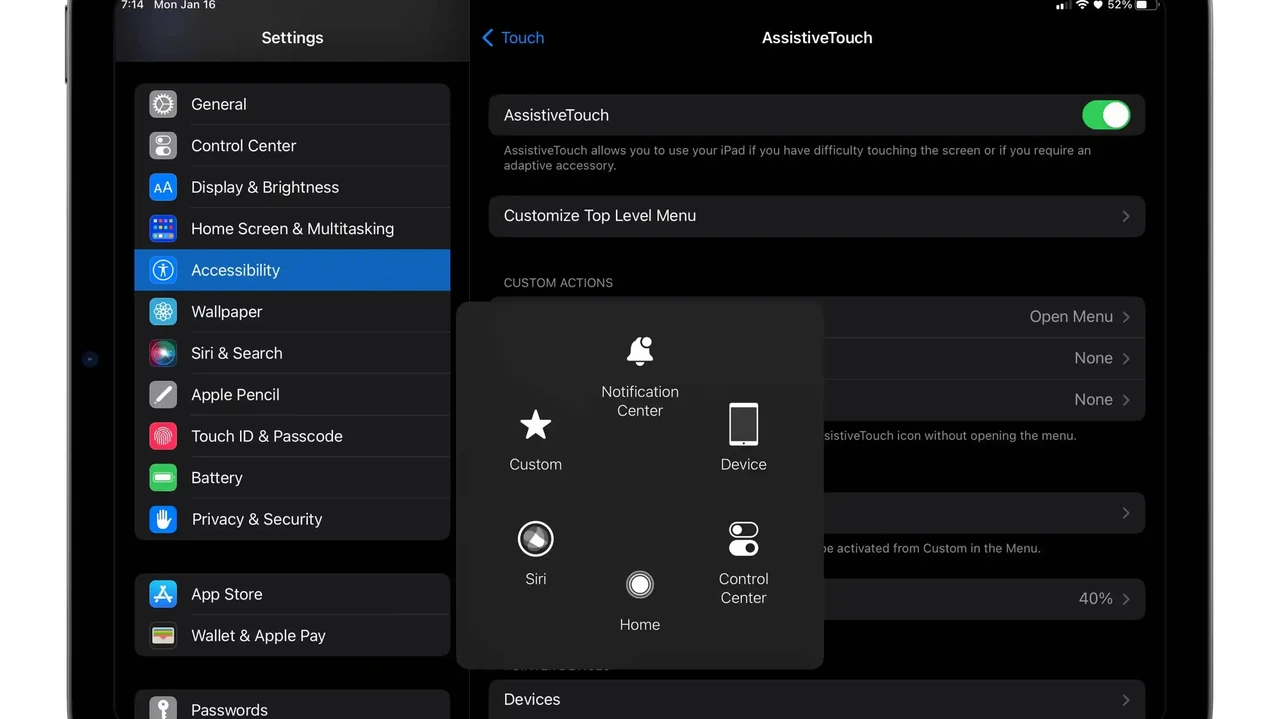The height and width of the screenshot is (719, 1280).
Task: Click the Apple Pencil icon
Action: tap(163, 395)
